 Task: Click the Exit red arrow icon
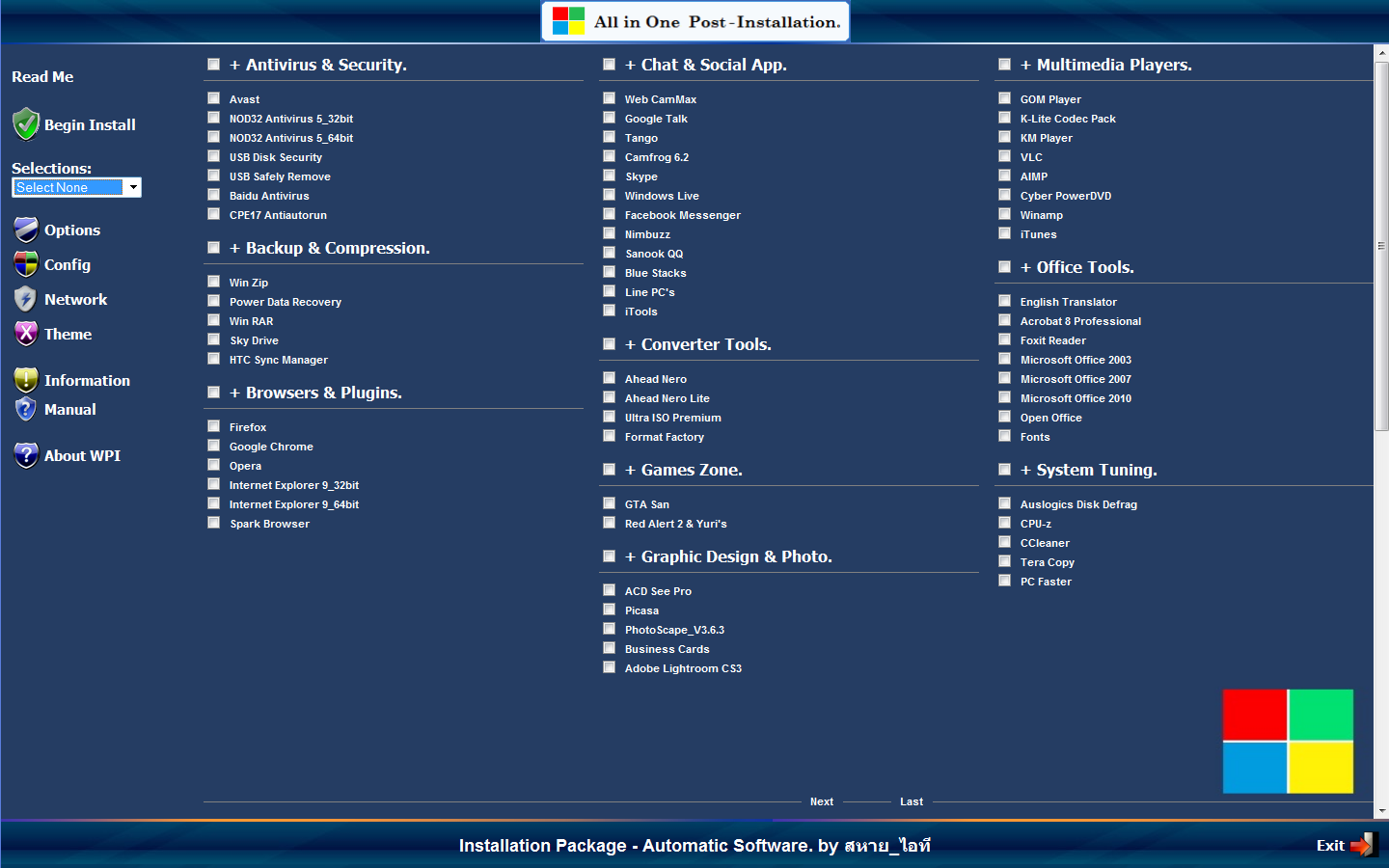tap(1364, 845)
